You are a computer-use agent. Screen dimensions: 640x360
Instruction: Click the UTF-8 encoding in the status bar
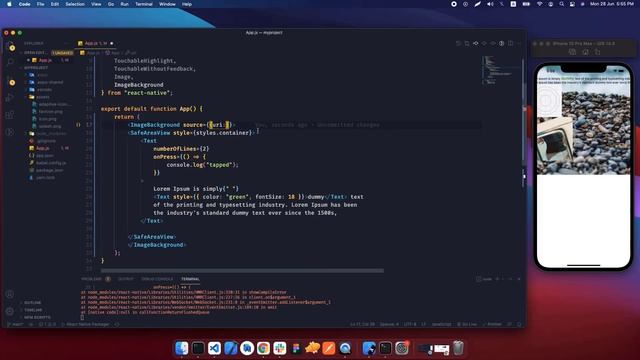(409, 324)
